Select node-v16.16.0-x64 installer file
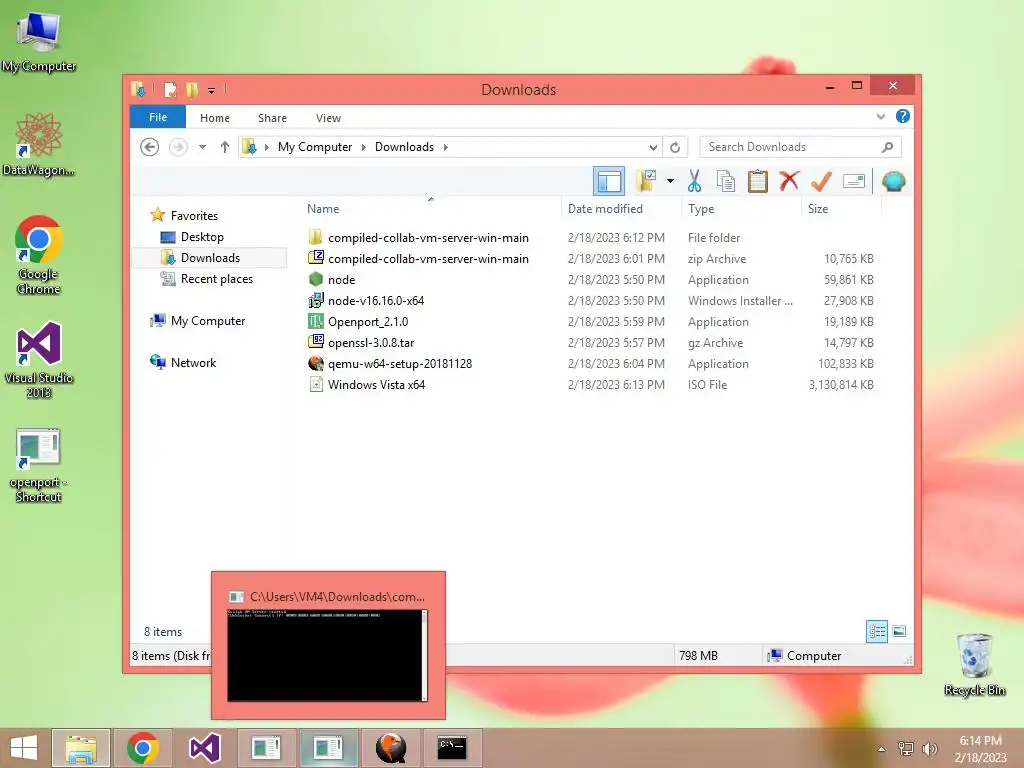The image size is (1024, 768). 590,300
